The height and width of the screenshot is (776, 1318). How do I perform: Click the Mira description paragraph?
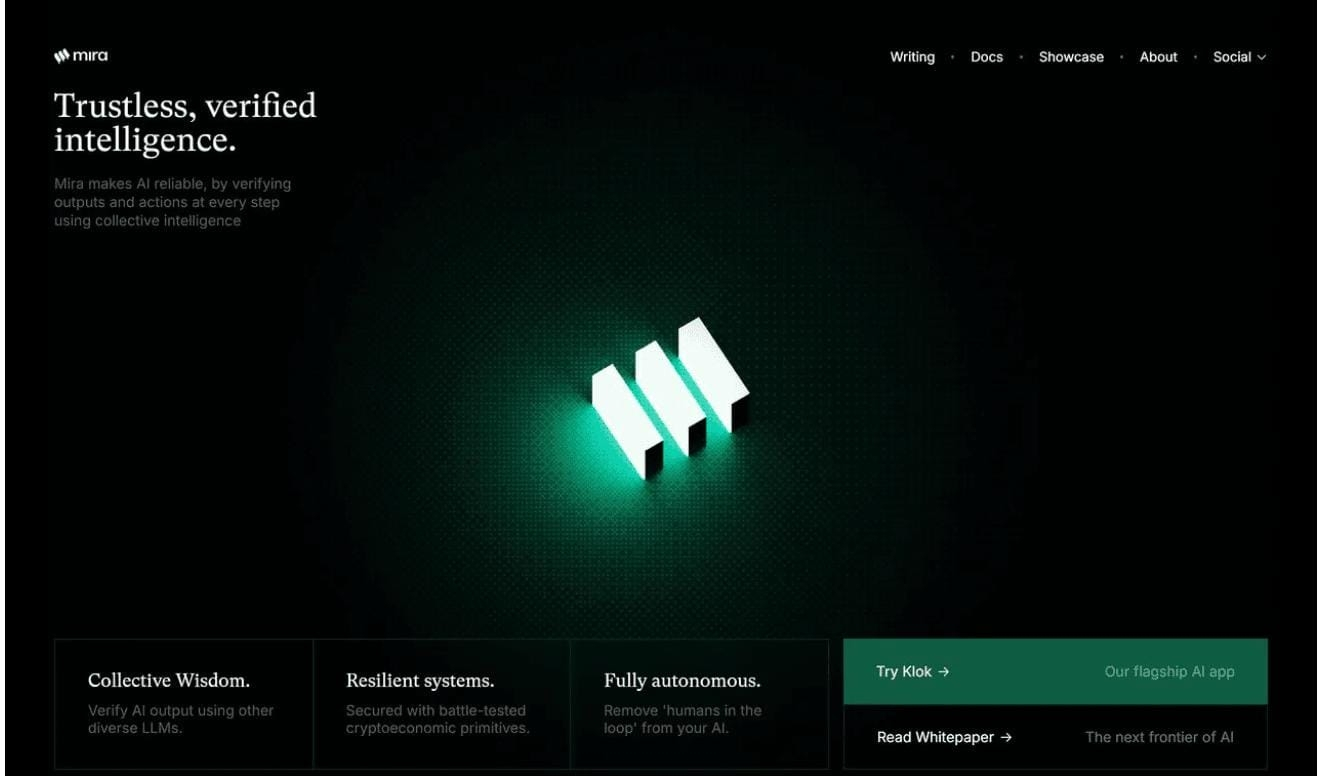pyautogui.click(x=172, y=202)
